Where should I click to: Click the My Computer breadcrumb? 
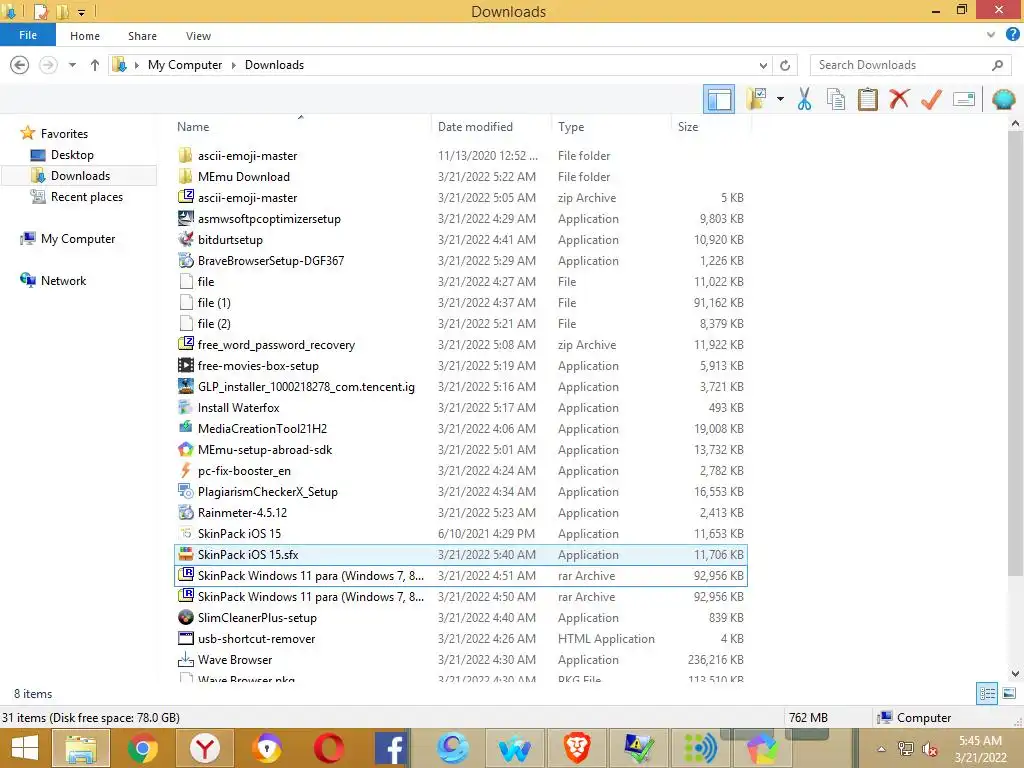[185, 65]
